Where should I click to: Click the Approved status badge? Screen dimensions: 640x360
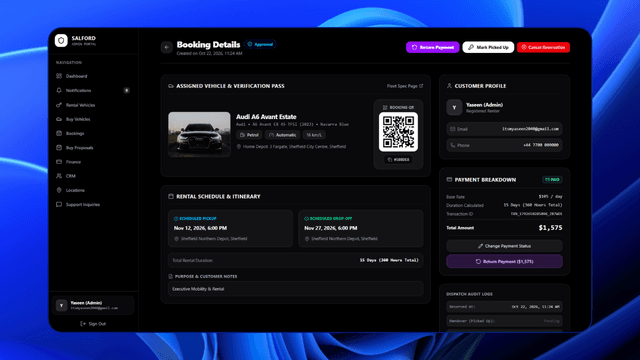point(260,44)
